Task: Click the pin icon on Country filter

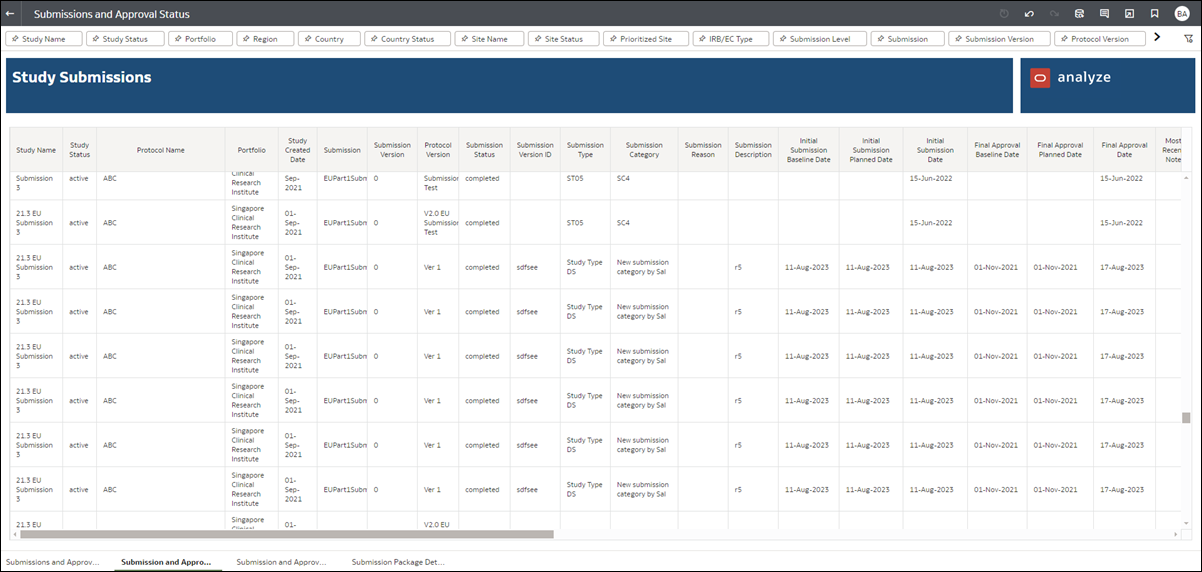Action: coord(308,39)
